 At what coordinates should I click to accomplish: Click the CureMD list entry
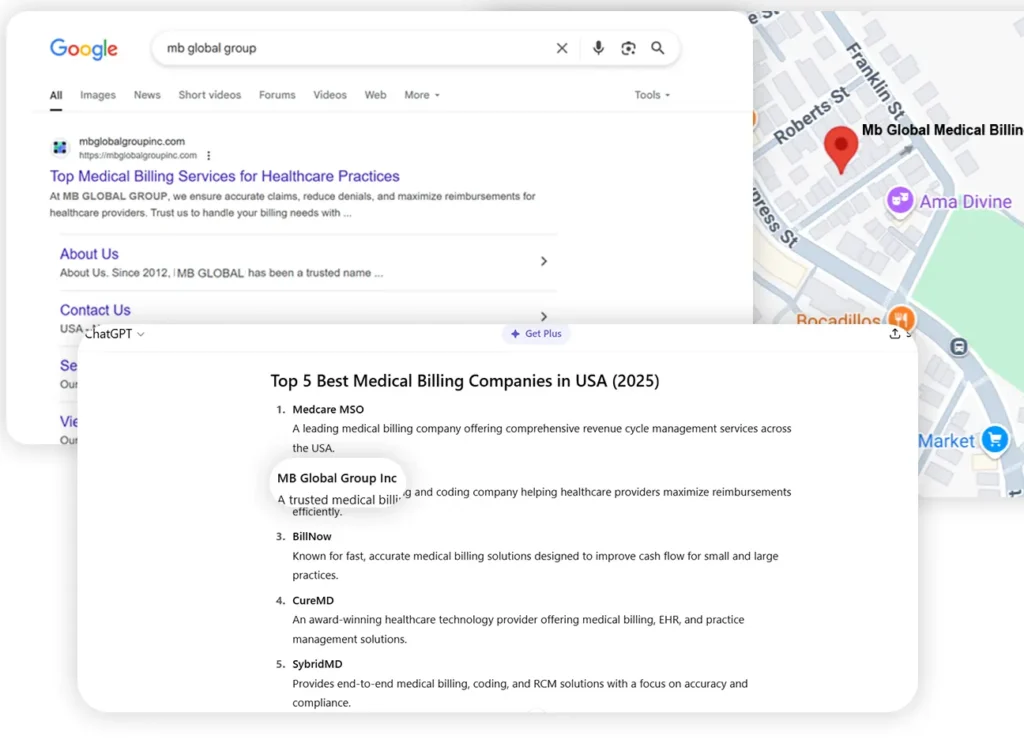coord(313,600)
